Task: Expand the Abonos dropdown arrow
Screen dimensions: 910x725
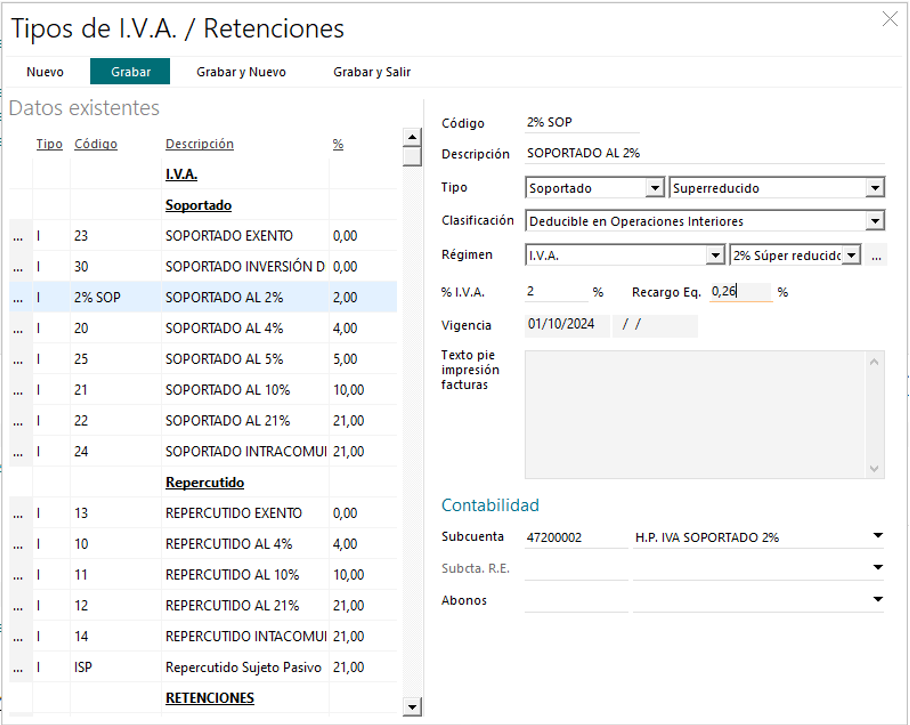Action: 878,600
